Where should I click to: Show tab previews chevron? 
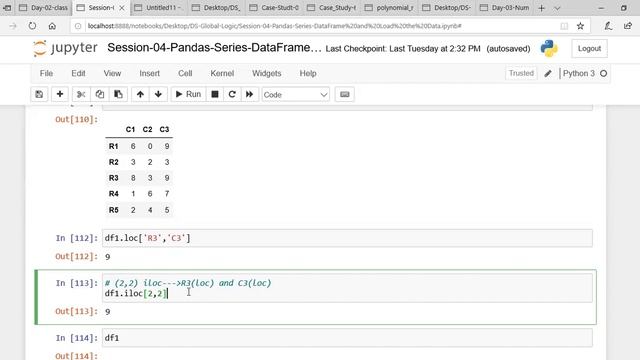click(x=557, y=8)
